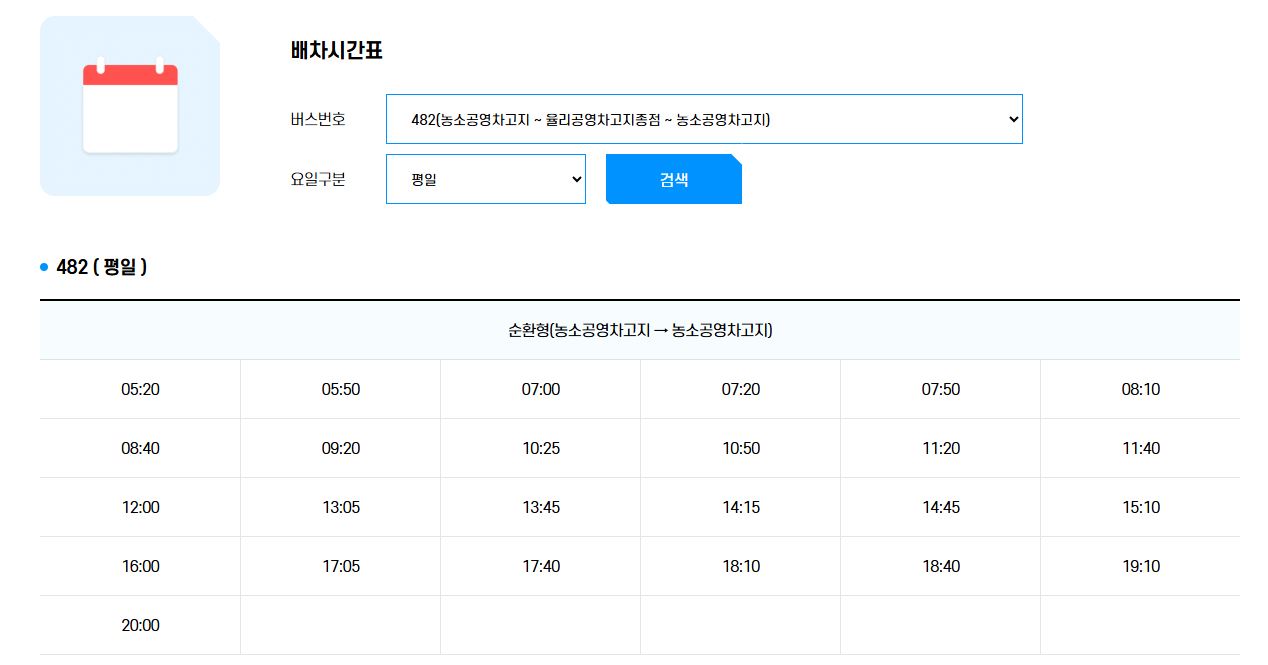Click the 12:00 timetable cell

pos(140,507)
